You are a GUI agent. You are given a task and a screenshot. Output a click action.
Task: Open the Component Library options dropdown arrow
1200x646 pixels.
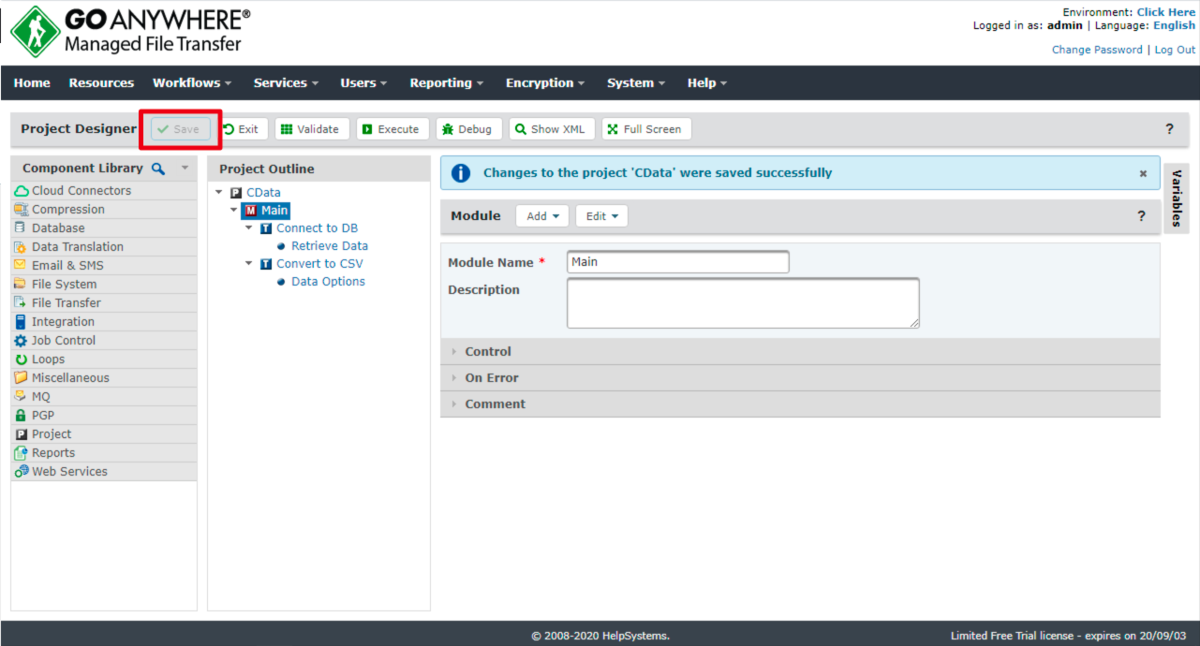[x=185, y=168]
